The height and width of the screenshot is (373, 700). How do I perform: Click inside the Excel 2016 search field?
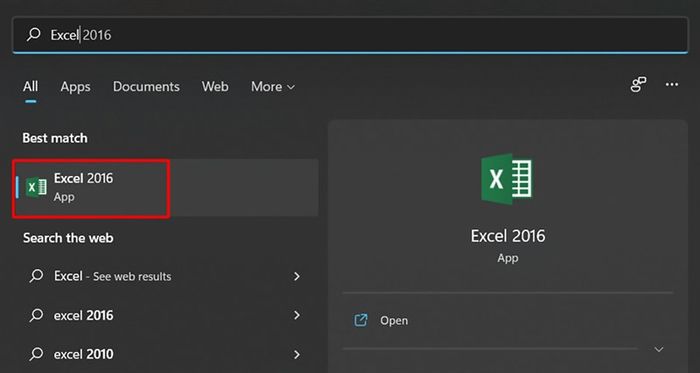(x=350, y=35)
